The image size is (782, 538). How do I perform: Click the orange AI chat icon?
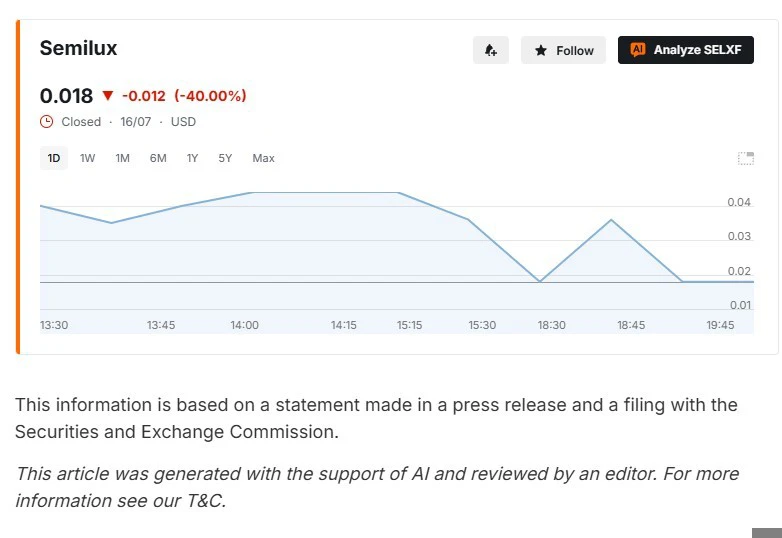[x=637, y=49]
